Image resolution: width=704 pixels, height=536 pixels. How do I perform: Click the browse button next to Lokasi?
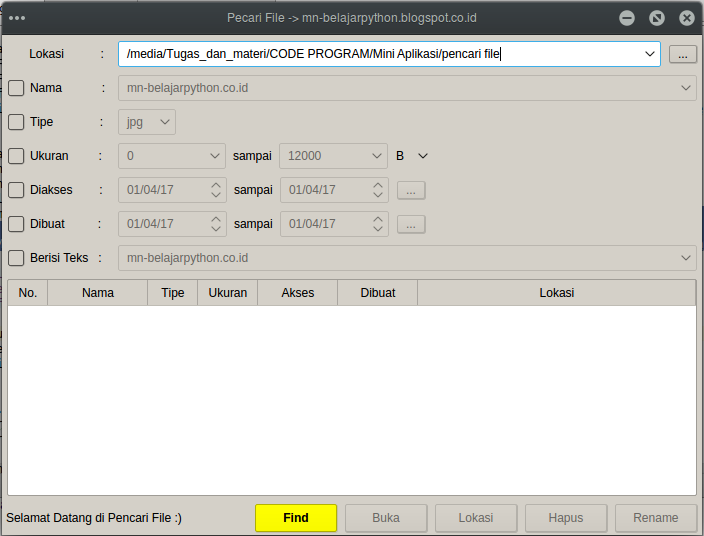point(683,54)
